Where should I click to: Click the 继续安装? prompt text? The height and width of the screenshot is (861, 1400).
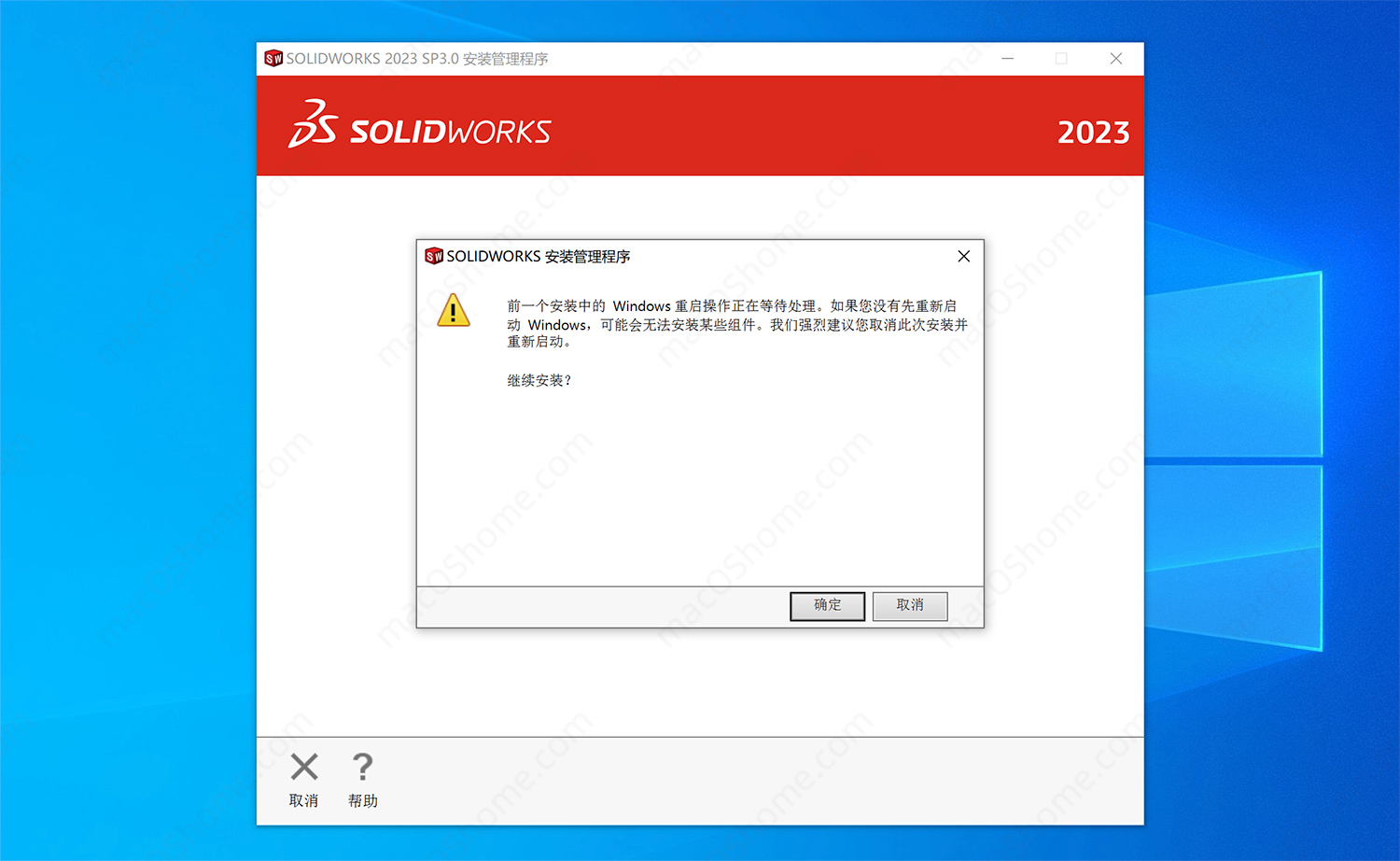pyautogui.click(x=539, y=380)
